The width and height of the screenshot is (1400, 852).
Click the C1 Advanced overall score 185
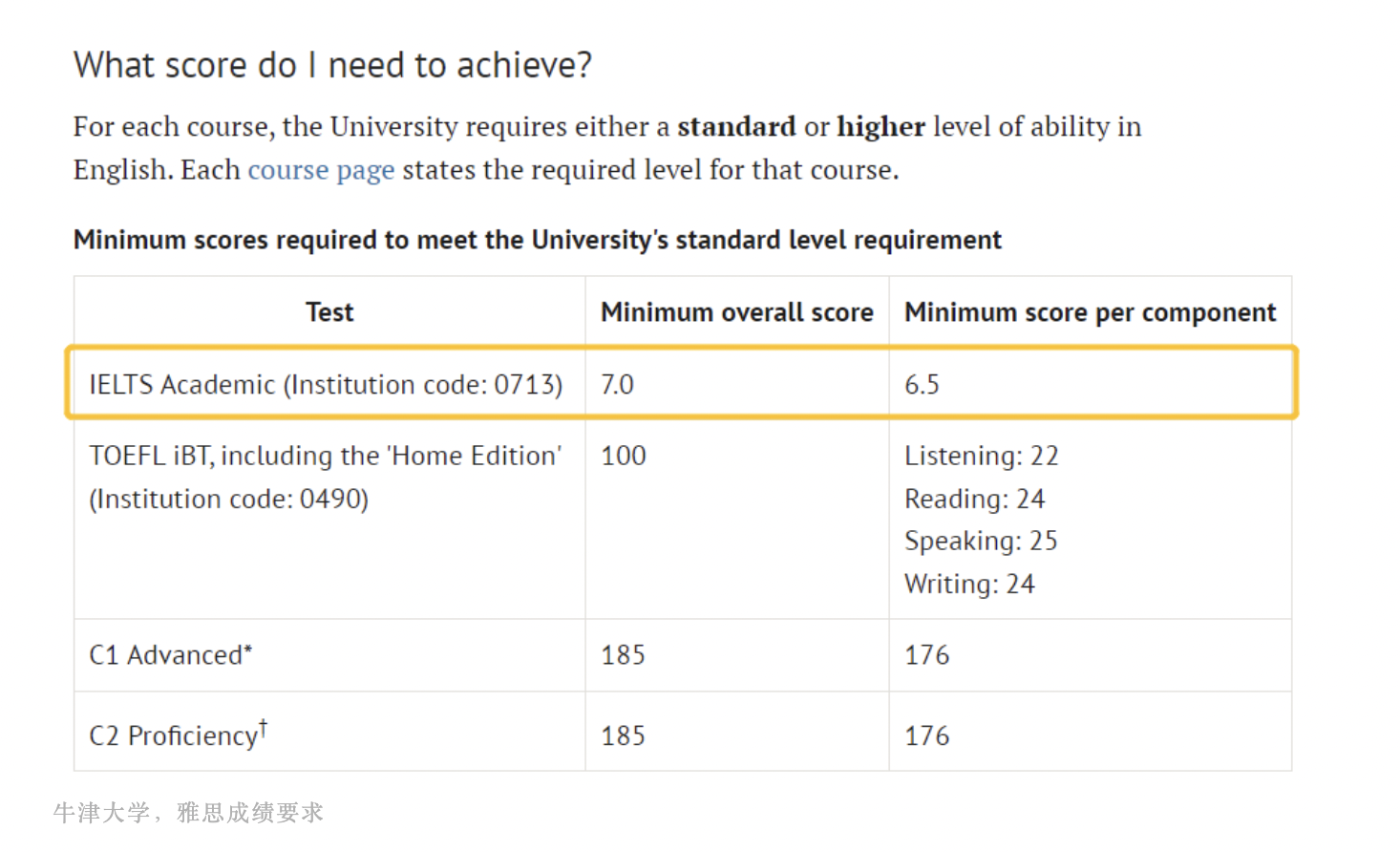(x=624, y=655)
